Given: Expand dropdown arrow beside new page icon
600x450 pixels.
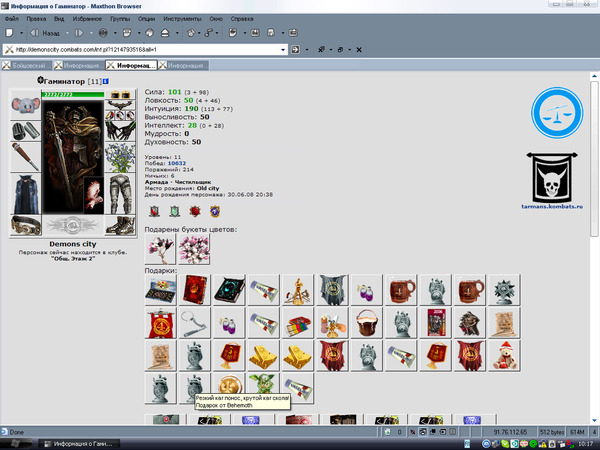Looking at the screenshot, I should [x=21, y=33].
